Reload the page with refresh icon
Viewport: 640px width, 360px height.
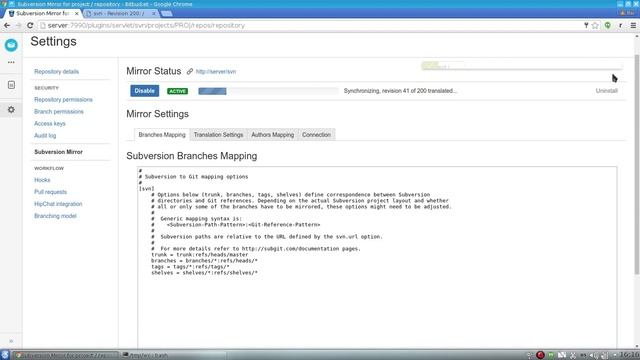pos(30,25)
